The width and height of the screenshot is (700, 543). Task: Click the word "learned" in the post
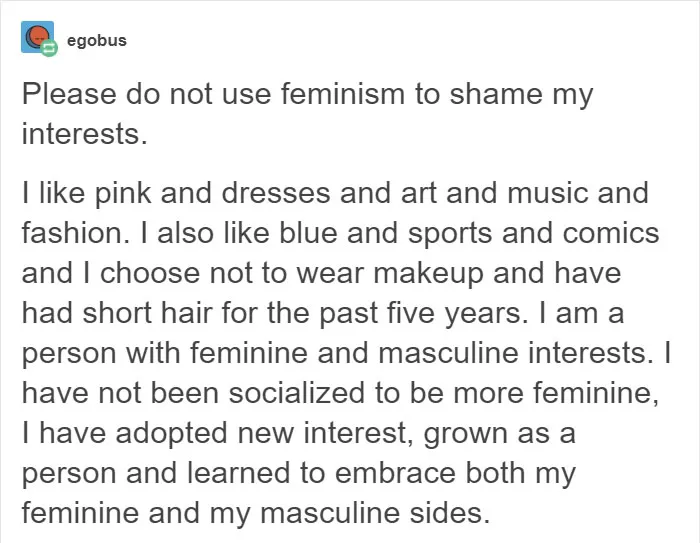[x=238, y=473]
